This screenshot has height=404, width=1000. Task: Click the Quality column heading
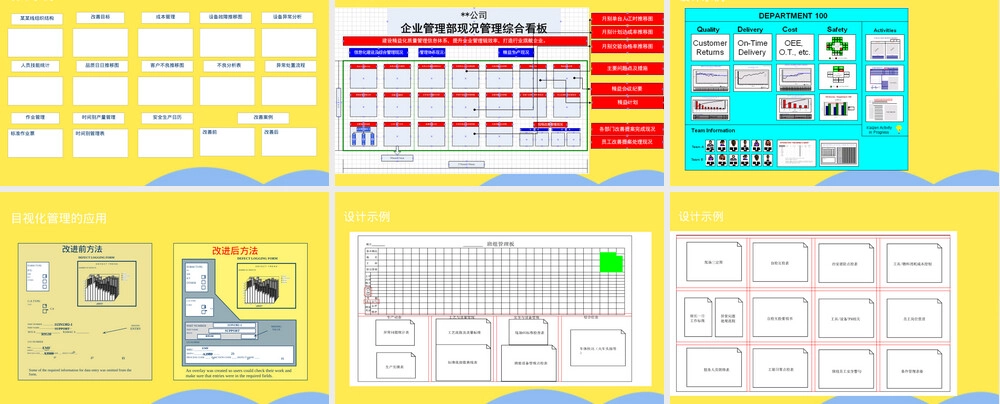tap(708, 29)
